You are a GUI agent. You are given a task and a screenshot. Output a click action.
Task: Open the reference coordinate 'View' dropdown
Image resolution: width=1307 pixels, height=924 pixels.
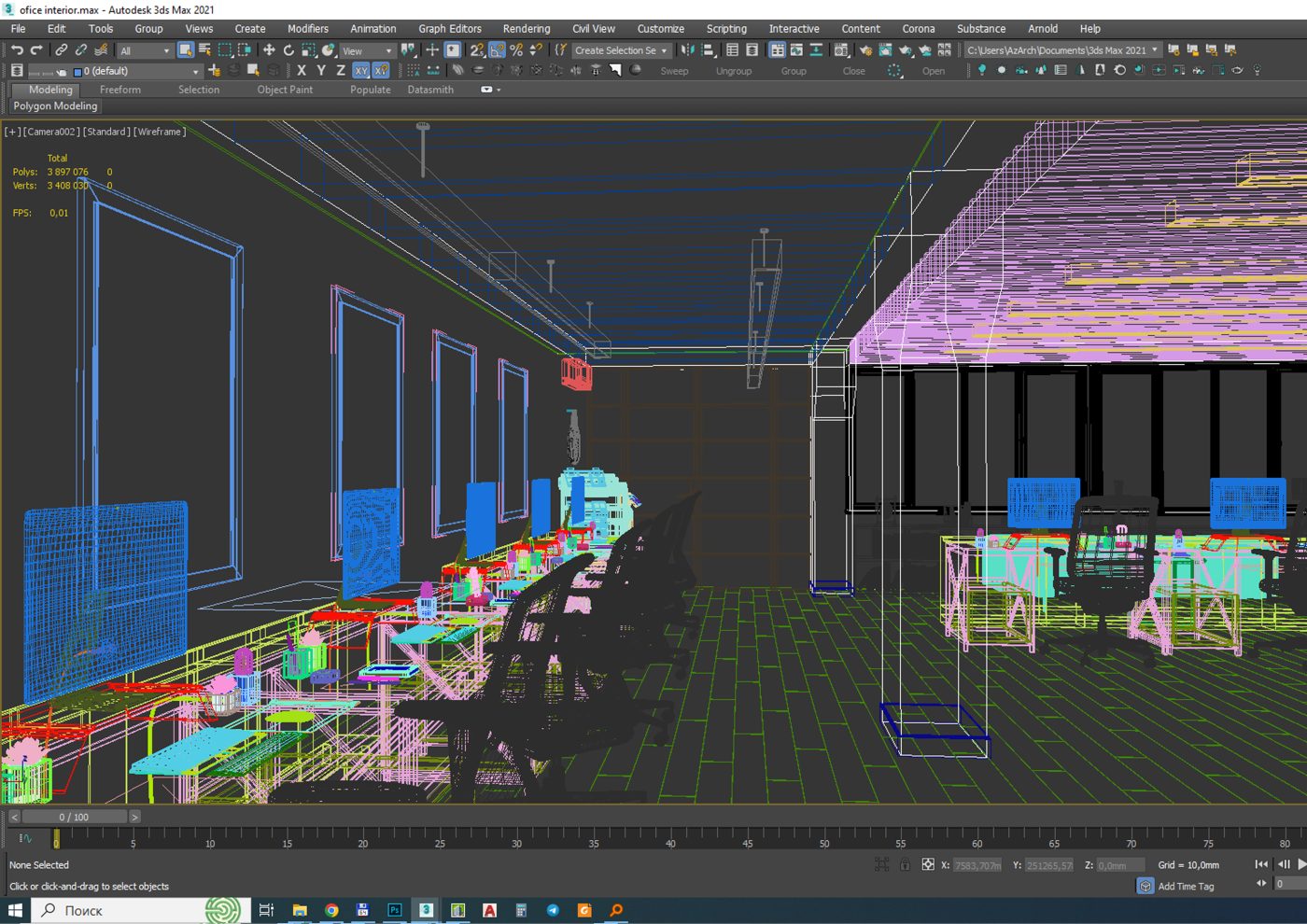[367, 51]
